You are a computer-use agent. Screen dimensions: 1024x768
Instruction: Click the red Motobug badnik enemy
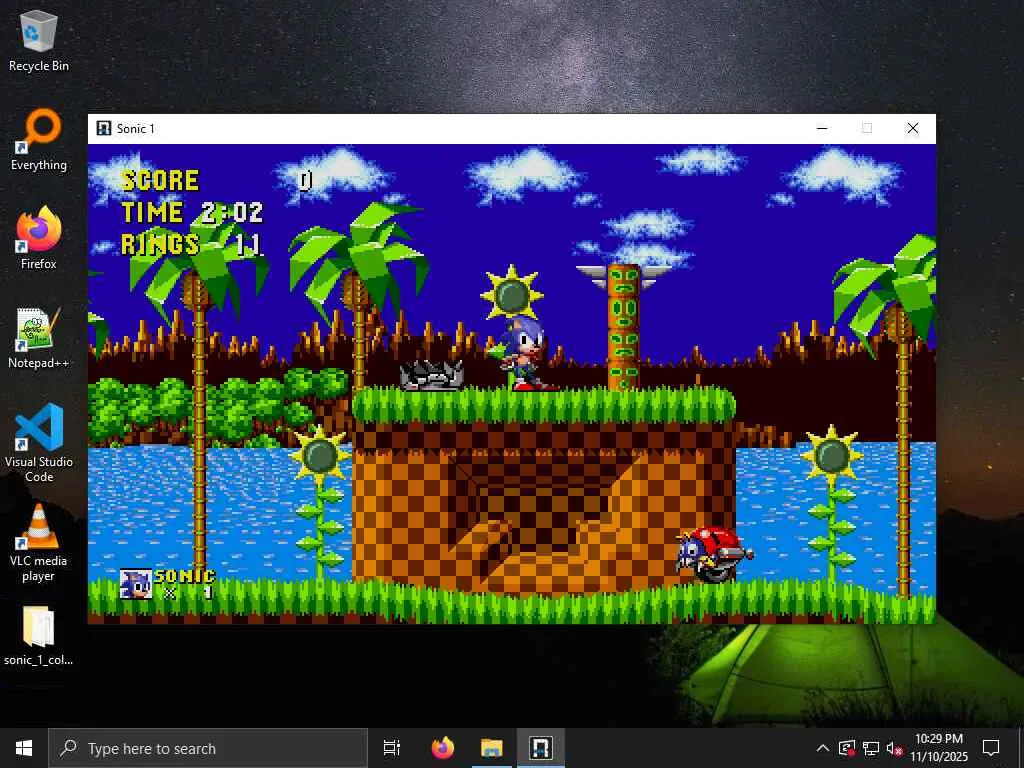point(713,554)
